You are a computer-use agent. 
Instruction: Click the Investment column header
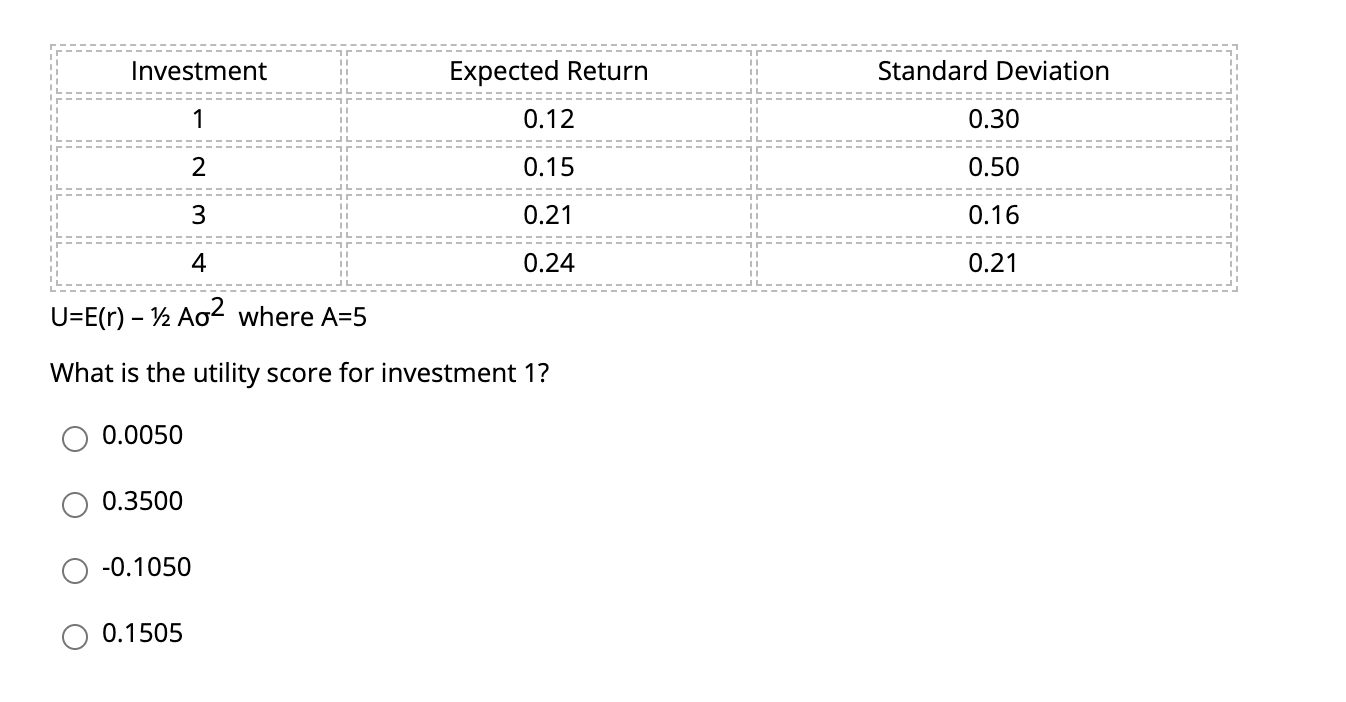click(x=198, y=70)
